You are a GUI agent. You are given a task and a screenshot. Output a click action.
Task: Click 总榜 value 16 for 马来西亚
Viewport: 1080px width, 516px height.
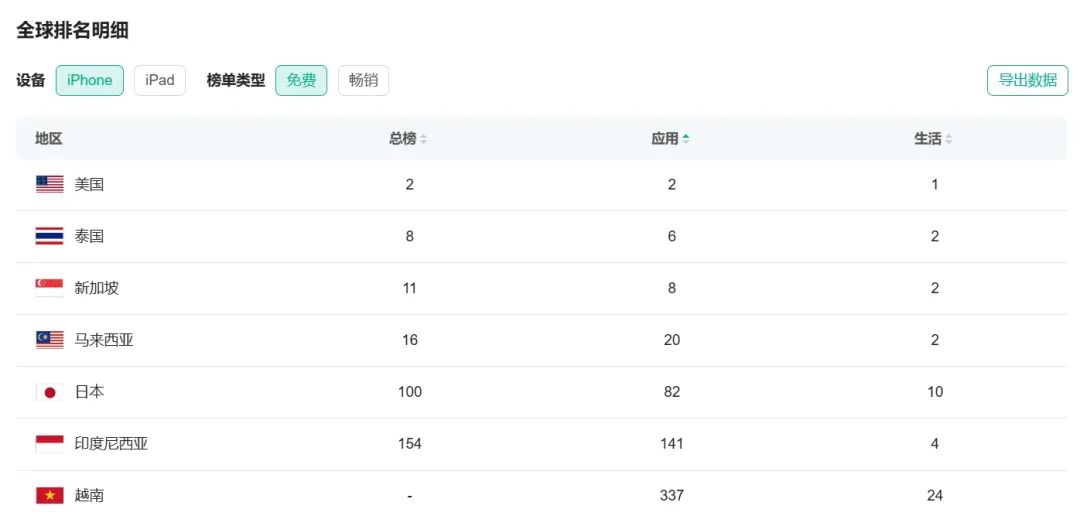coord(410,340)
